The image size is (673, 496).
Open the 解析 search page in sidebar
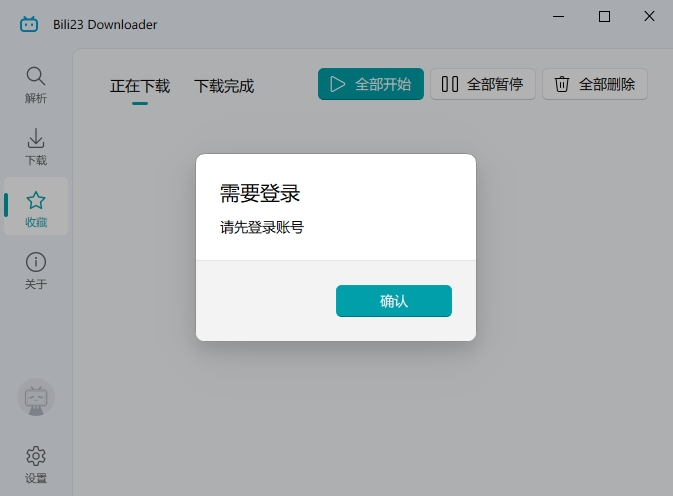(36, 85)
